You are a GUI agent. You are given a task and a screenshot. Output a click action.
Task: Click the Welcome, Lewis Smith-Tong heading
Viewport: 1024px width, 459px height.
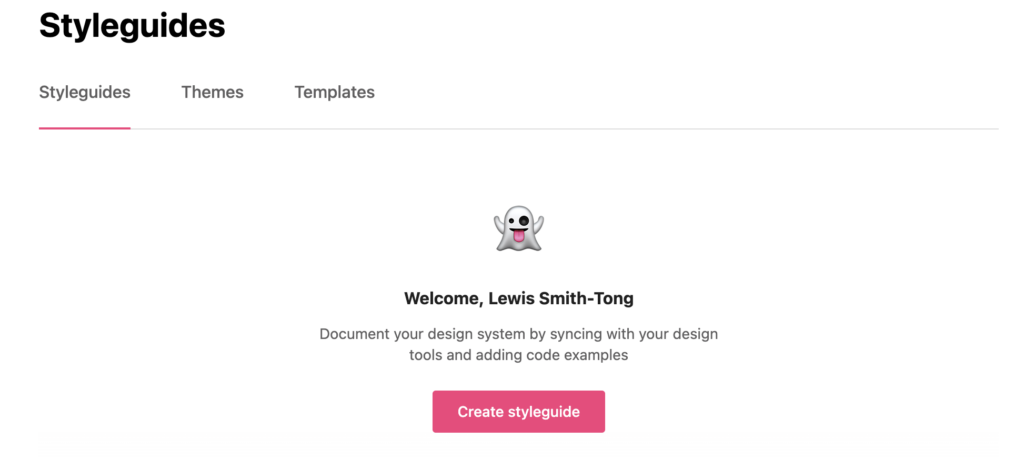pyautogui.click(x=519, y=299)
